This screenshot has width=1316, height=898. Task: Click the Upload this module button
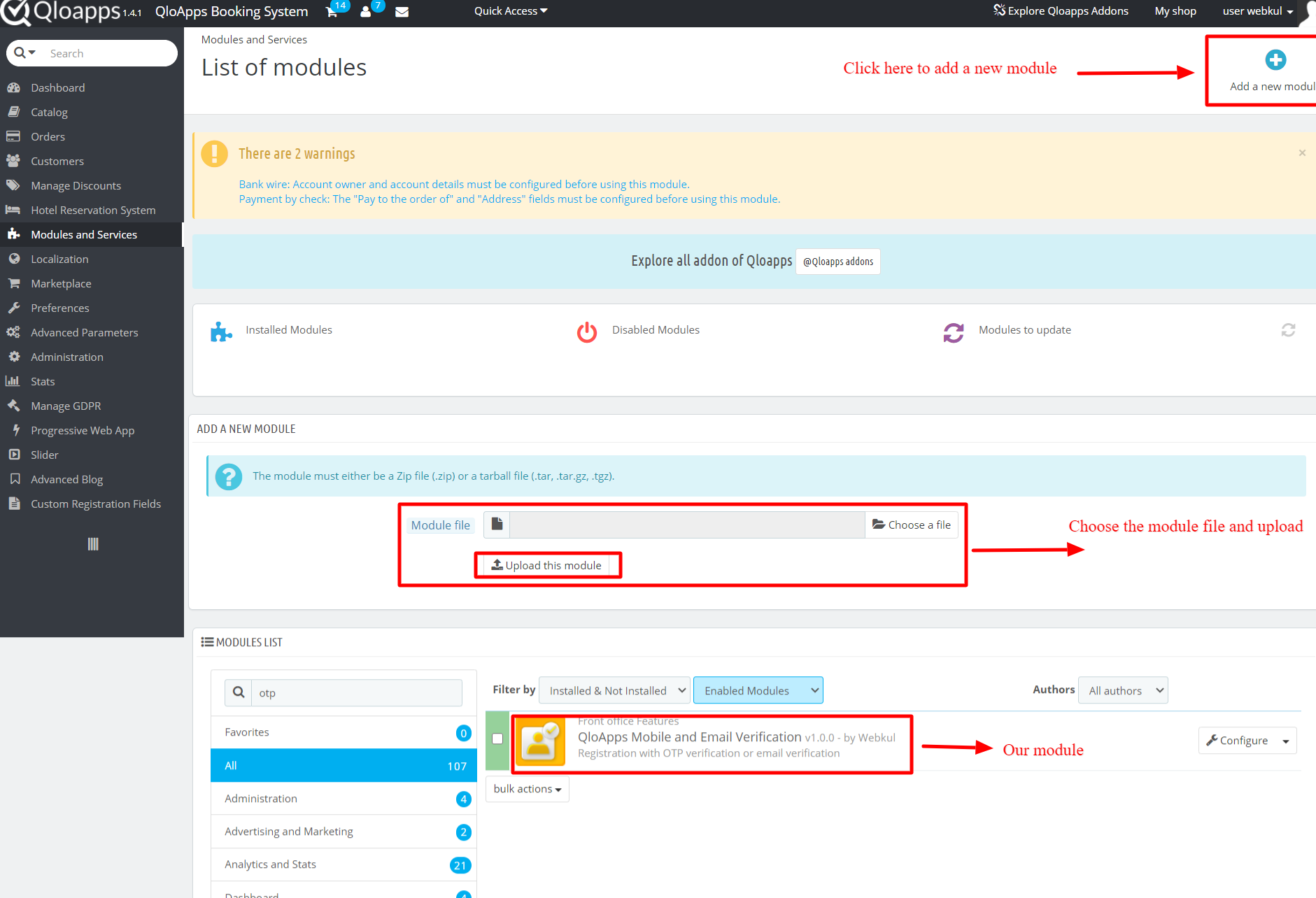(548, 565)
